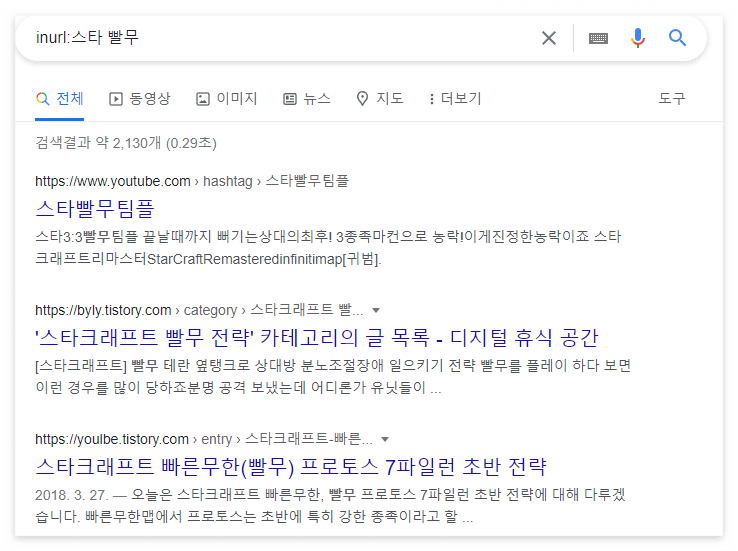738x551 pixels.
Task: Select the 전체 results tab
Action: [x=60, y=99]
